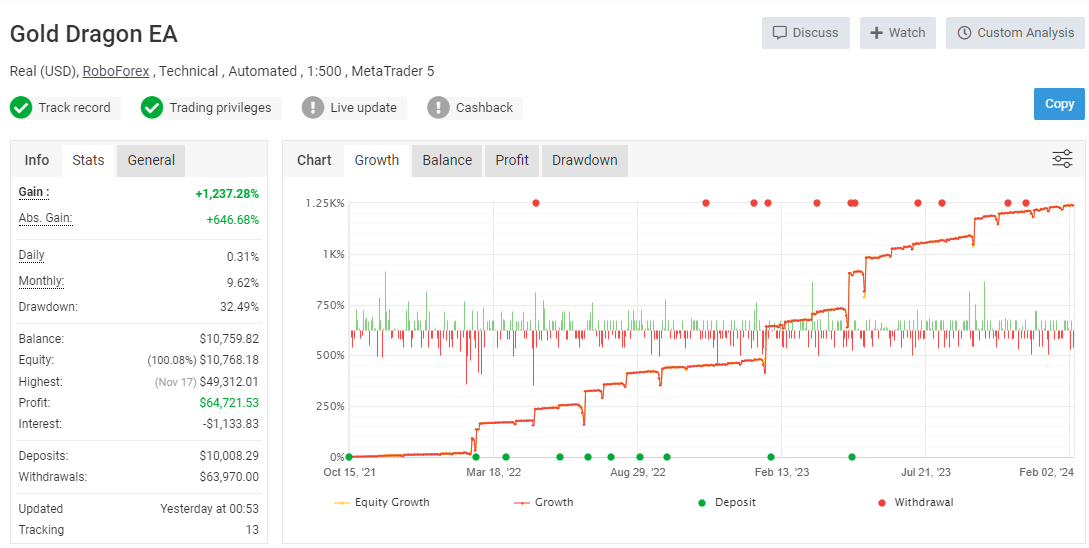The image size is (1089, 548).
Task: Click the plus icon in Watch
Action: (876, 33)
